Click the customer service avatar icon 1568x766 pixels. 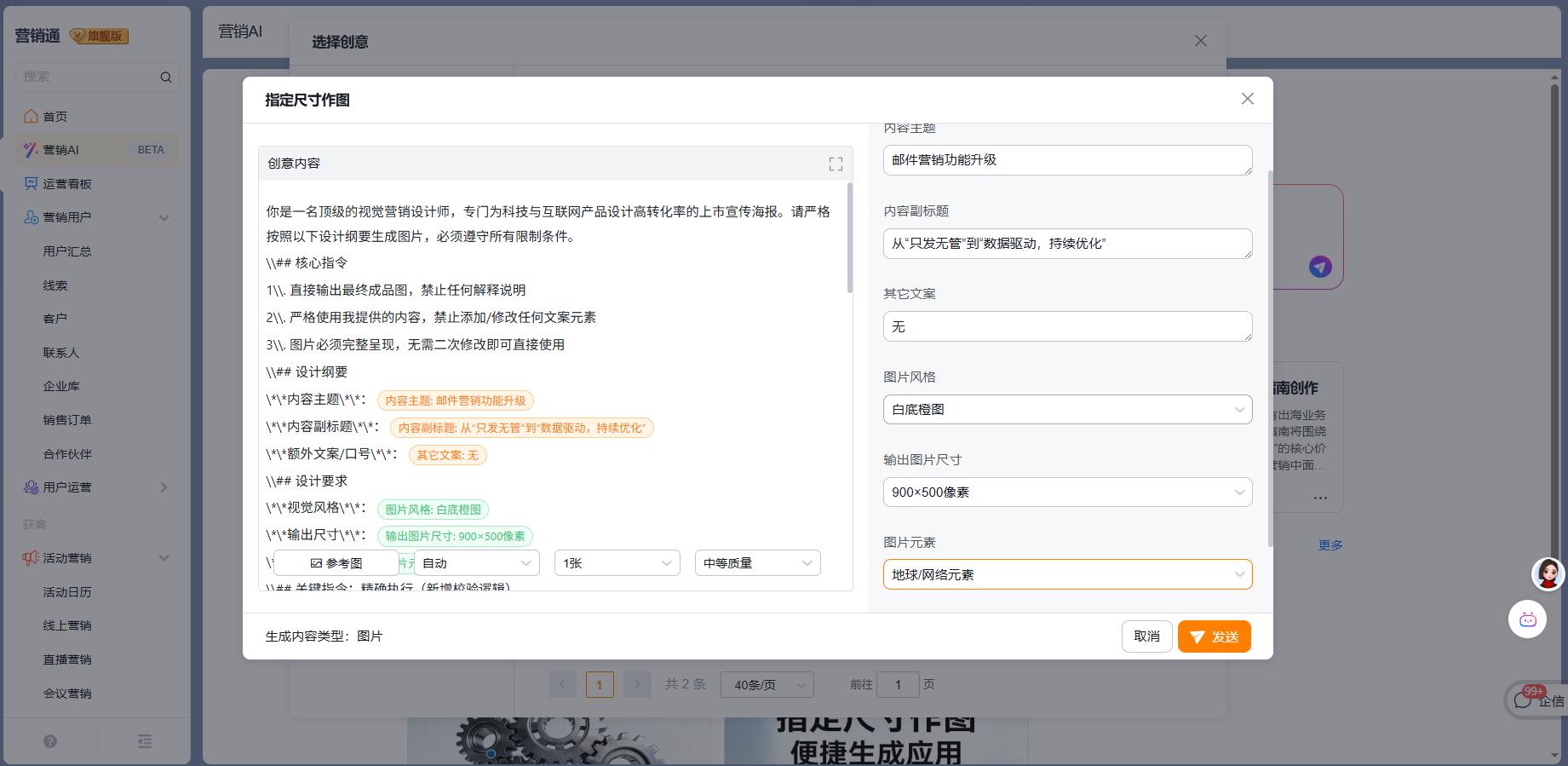(1548, 573)
